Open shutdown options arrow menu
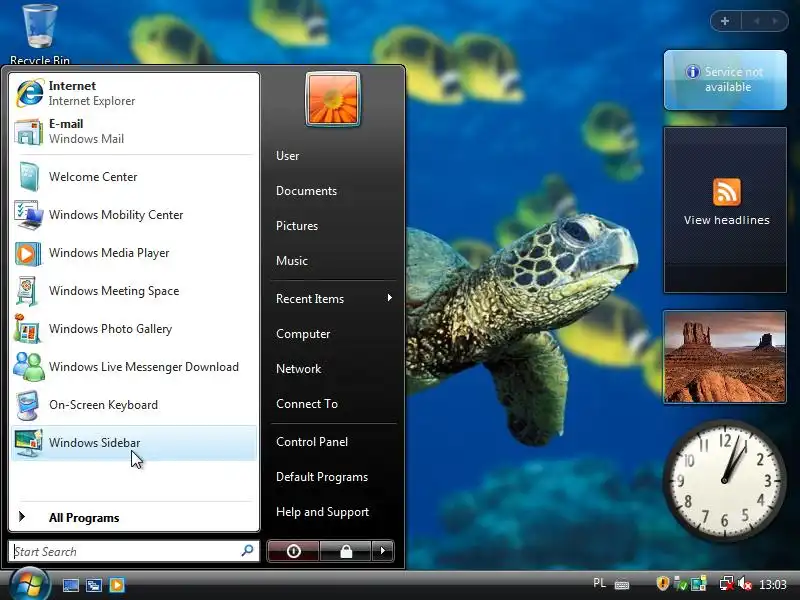This screenshot has width=800, height=600. coord(383,551)
